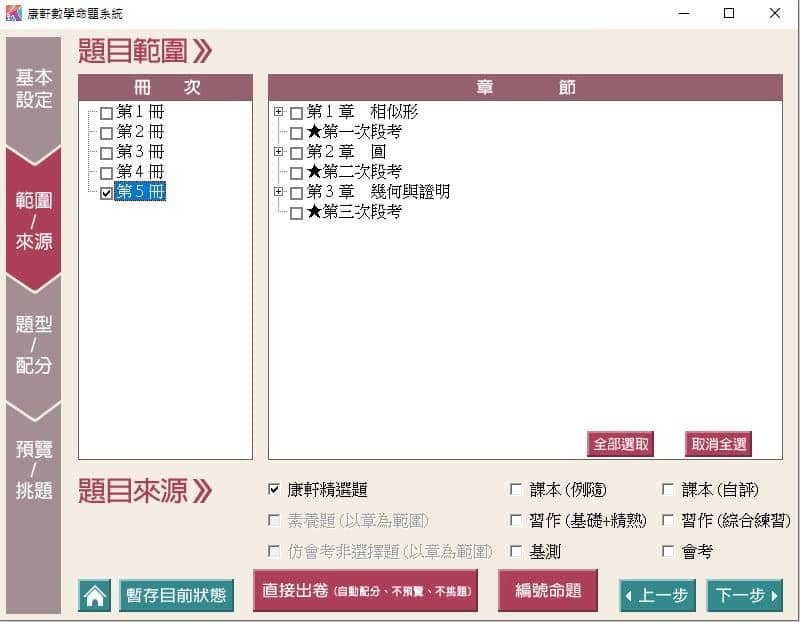
Task: Click the 全部選取 button
Action: (x=620, y=444)
